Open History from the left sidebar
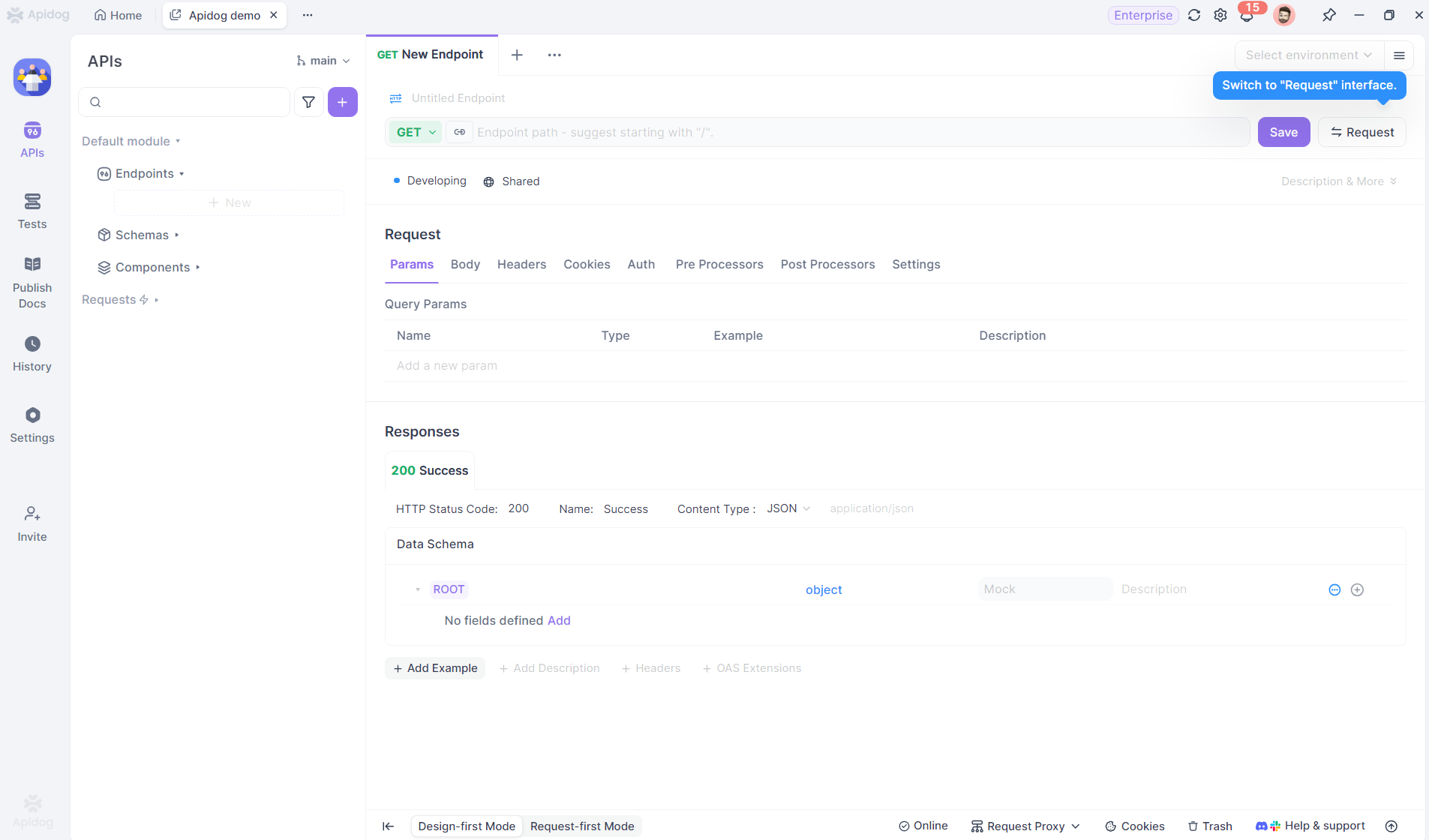This screenshot has width=1429, height=840. point(32,353)
